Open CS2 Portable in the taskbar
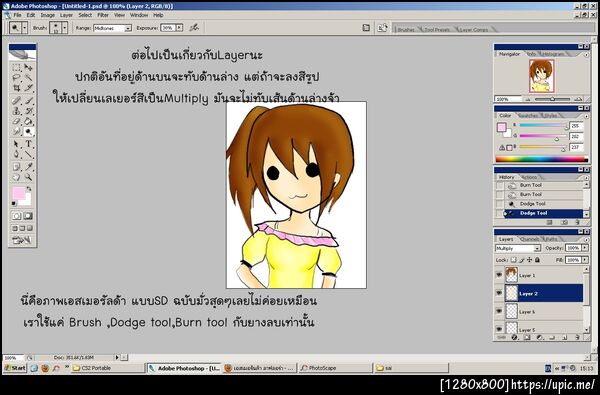Image resolution: width=600 pixels, height=395 pixels. [107, 368]
